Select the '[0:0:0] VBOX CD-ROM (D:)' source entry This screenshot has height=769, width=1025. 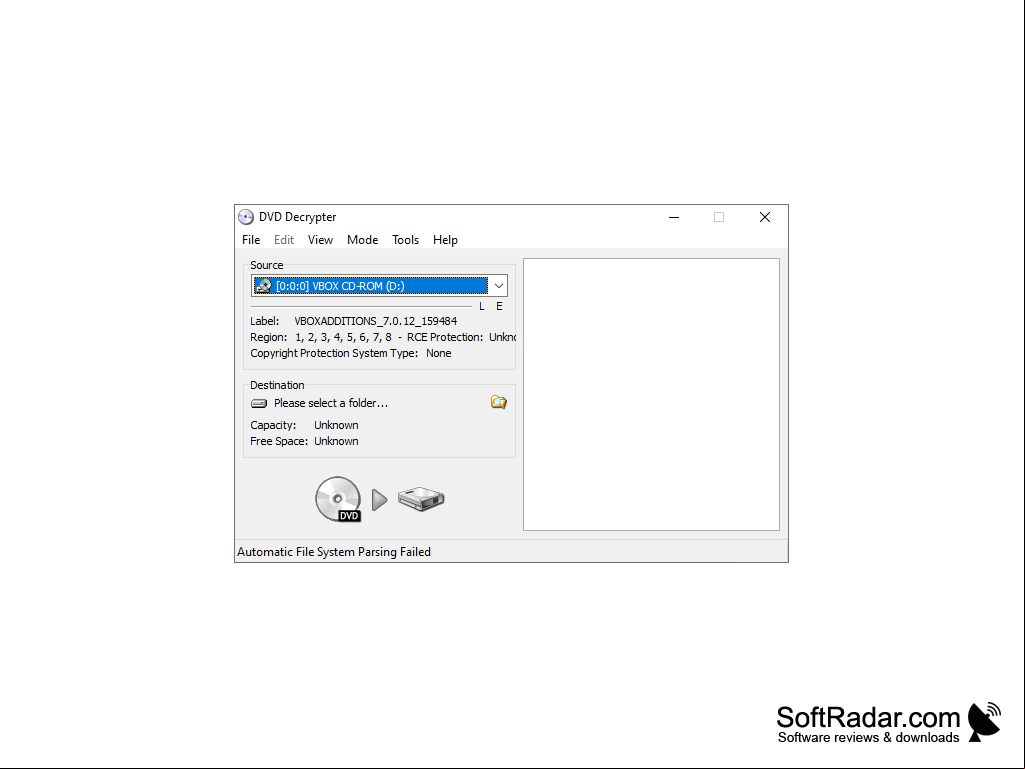click(370, 286)
